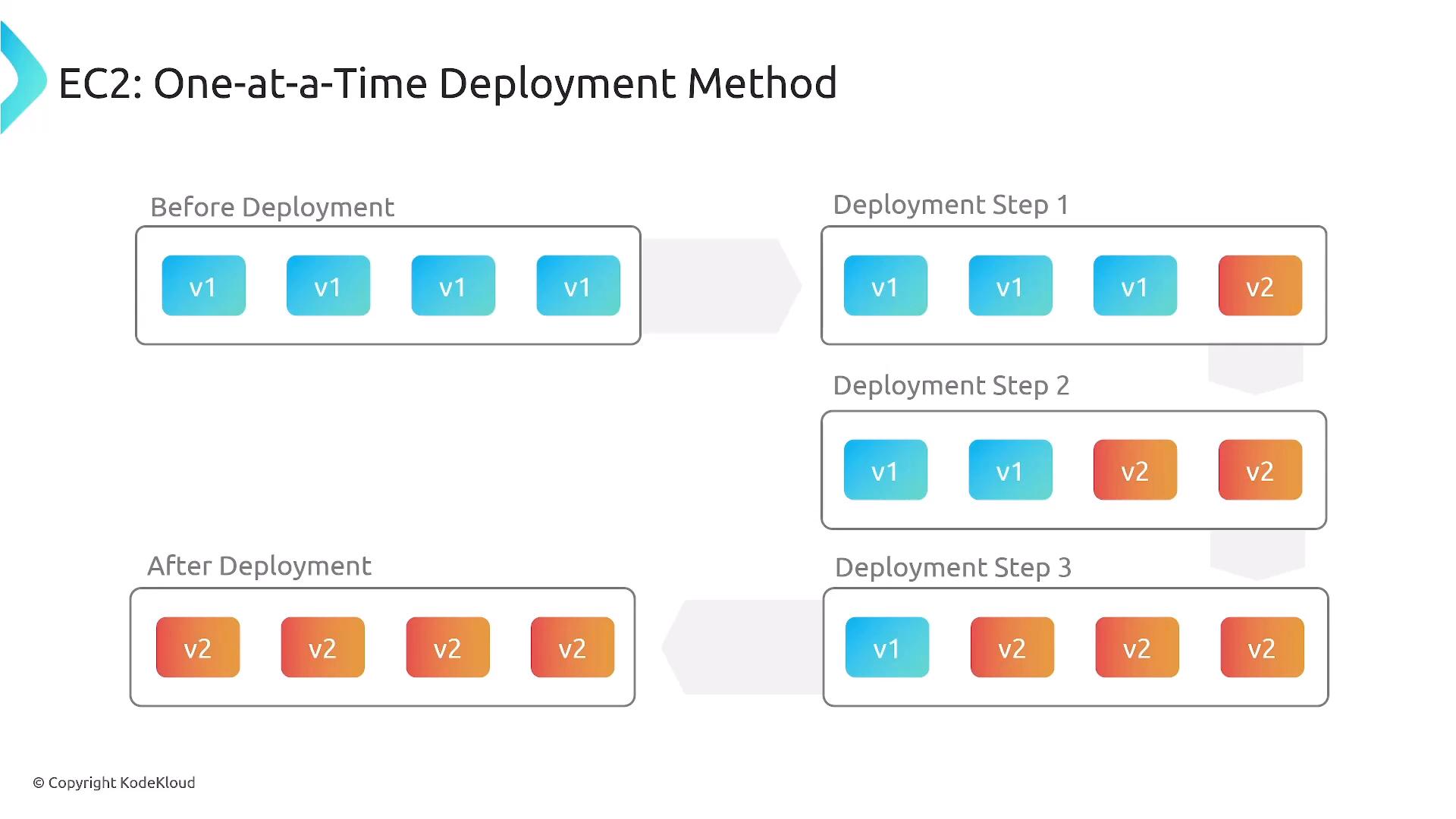
Task: Select the 'Deployment Step 1' label
Action: [x=951, y=205]
